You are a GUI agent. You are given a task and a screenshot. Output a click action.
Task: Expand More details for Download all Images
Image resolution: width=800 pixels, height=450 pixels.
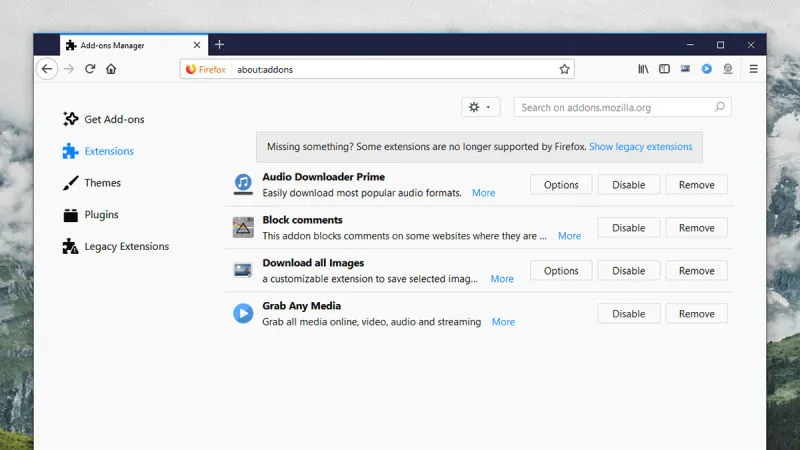coord(502,279)
